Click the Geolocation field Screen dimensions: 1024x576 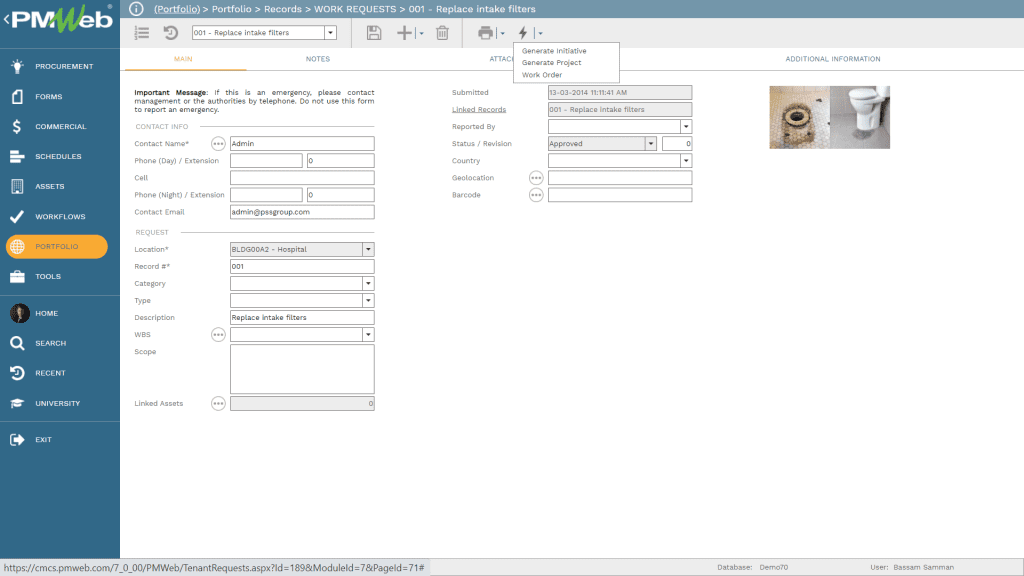pyautogui.click(x=620, y=178)
